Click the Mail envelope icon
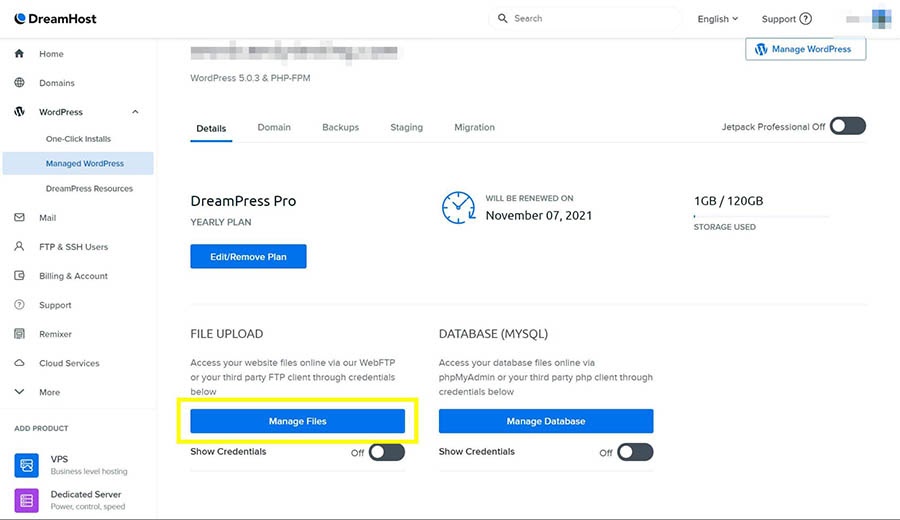This screenshot has width=900, height=520. tap(19, 217)
